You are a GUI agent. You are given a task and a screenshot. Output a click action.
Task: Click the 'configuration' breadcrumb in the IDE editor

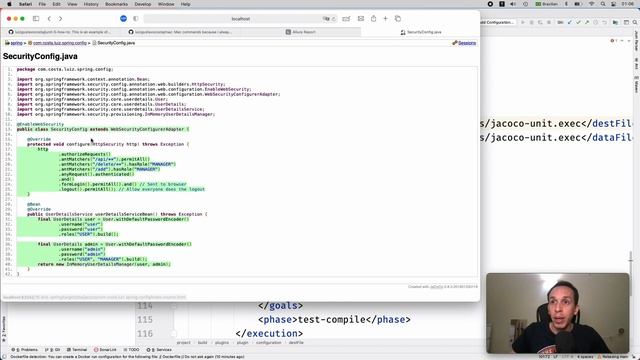click(269, 343)
